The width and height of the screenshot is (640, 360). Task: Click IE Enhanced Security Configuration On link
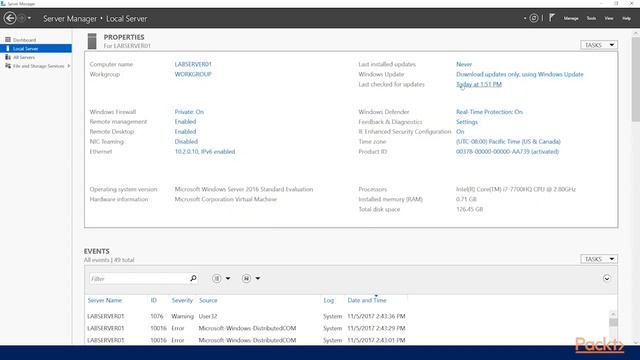[460, 132]
